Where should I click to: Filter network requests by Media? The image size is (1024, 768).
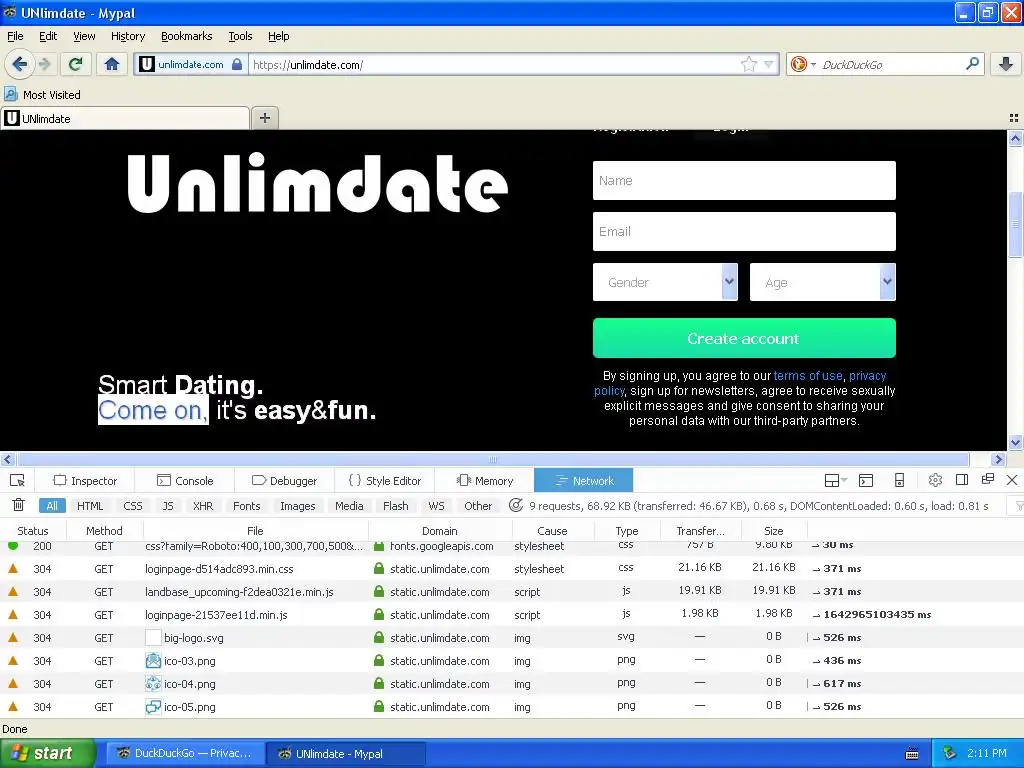[x=349, y=505]
